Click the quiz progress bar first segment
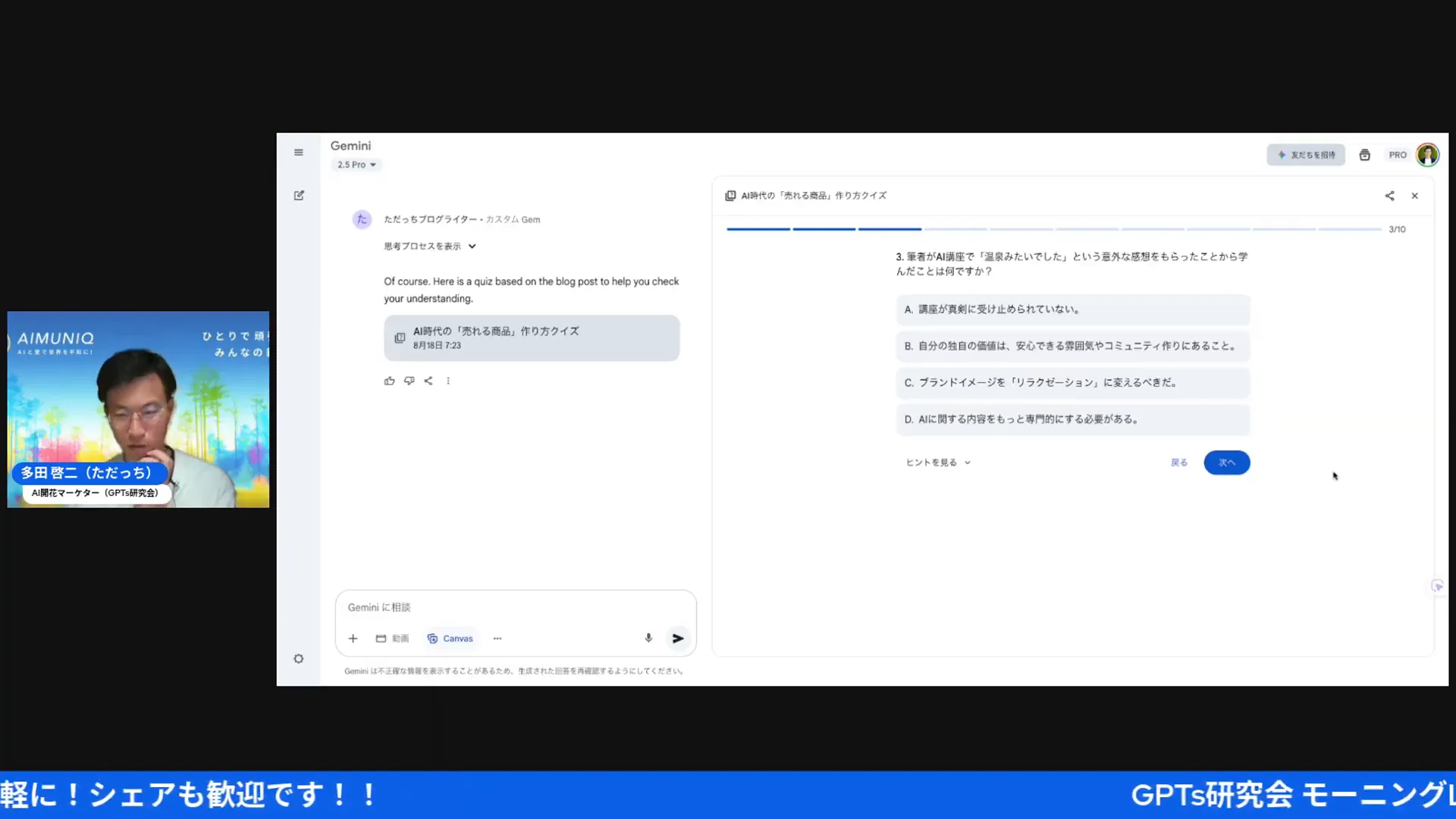 758,229
